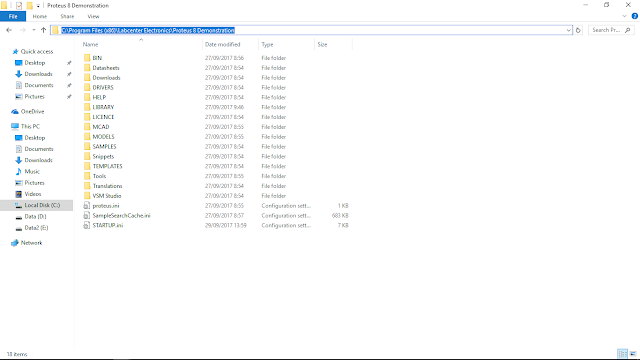Select the MODELS folder icon
The height and width of the screenshot is (360, 640).
click(x=87, y=137)
